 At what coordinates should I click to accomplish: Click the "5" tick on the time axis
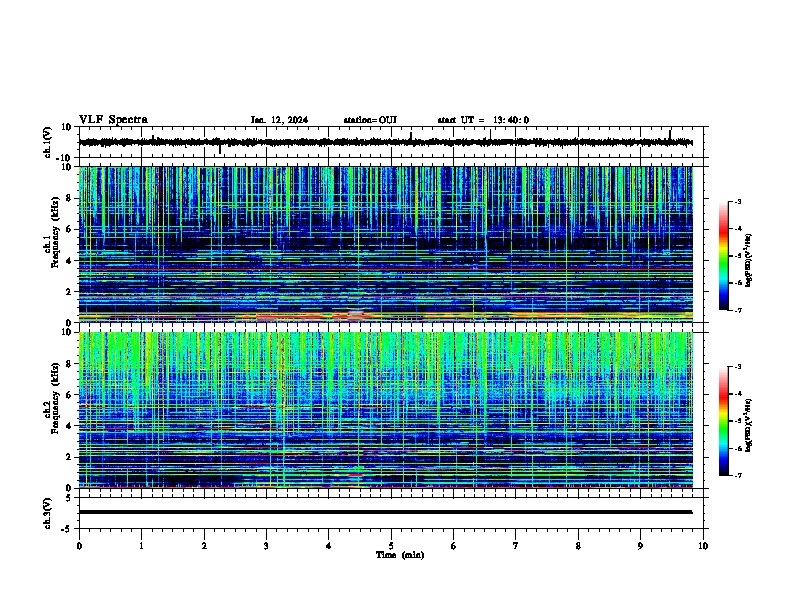click(x=391, y=546)
